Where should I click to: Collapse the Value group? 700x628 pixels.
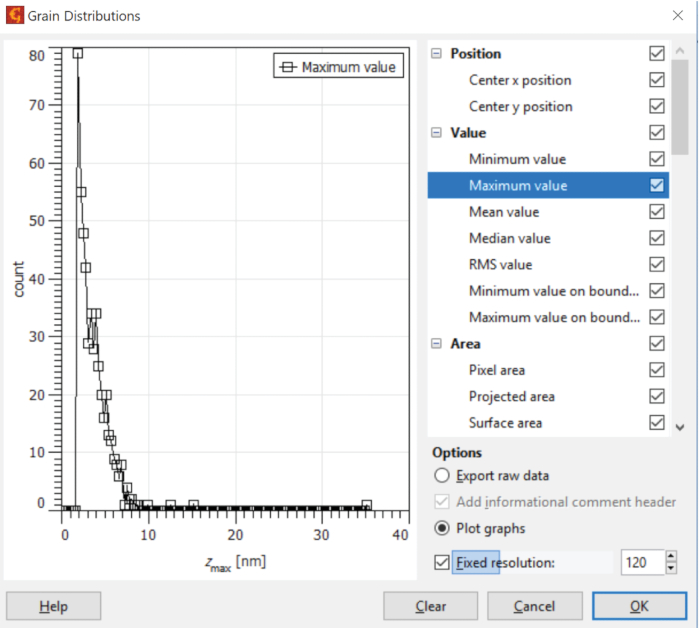click(x=436, y=133)
